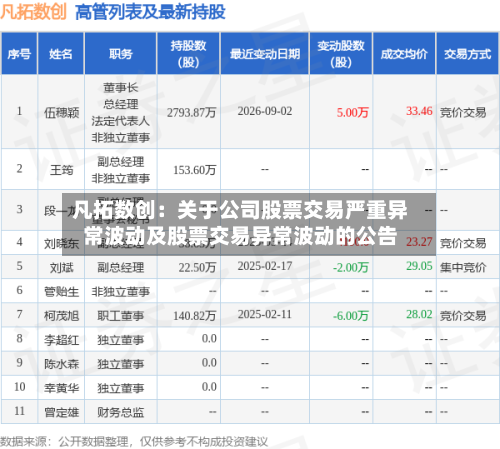Click the holding value 140.82万

[x=195, y=316]
